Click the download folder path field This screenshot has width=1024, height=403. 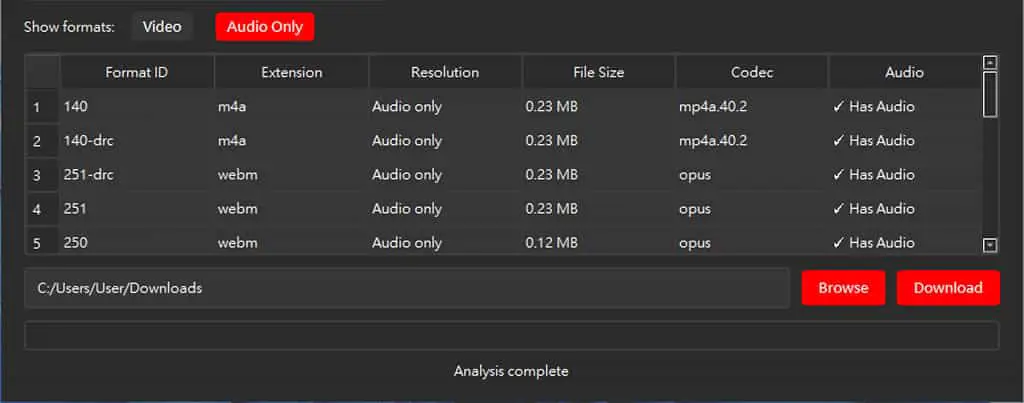tap(407, 287)
